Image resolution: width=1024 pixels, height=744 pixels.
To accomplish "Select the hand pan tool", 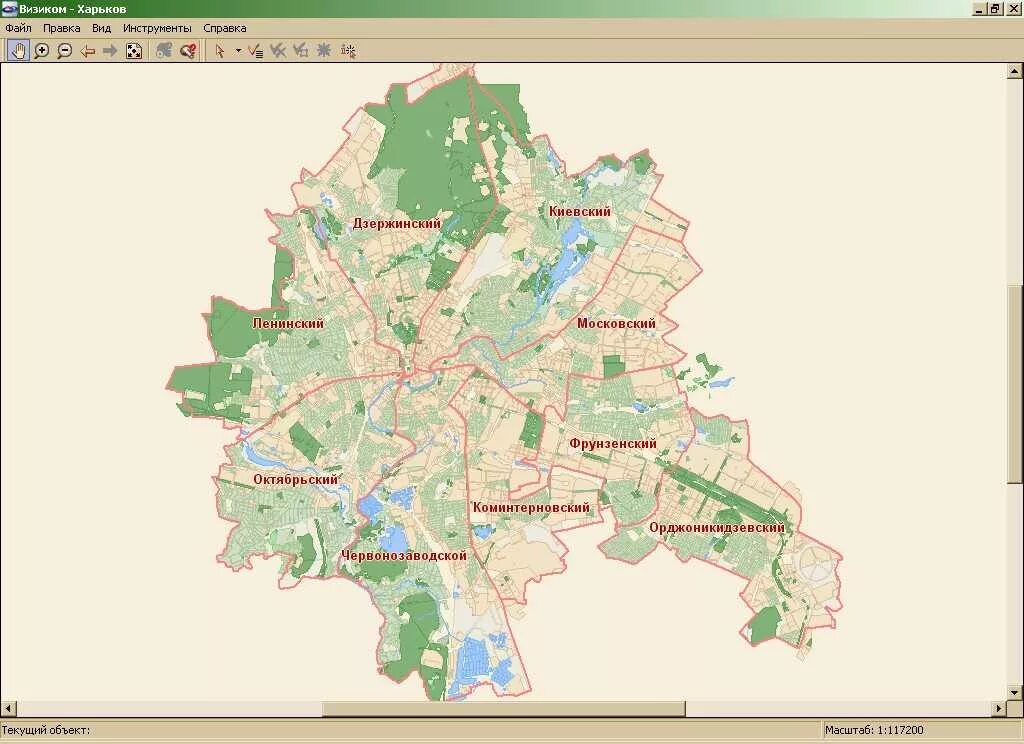I will tap(18, 50).
